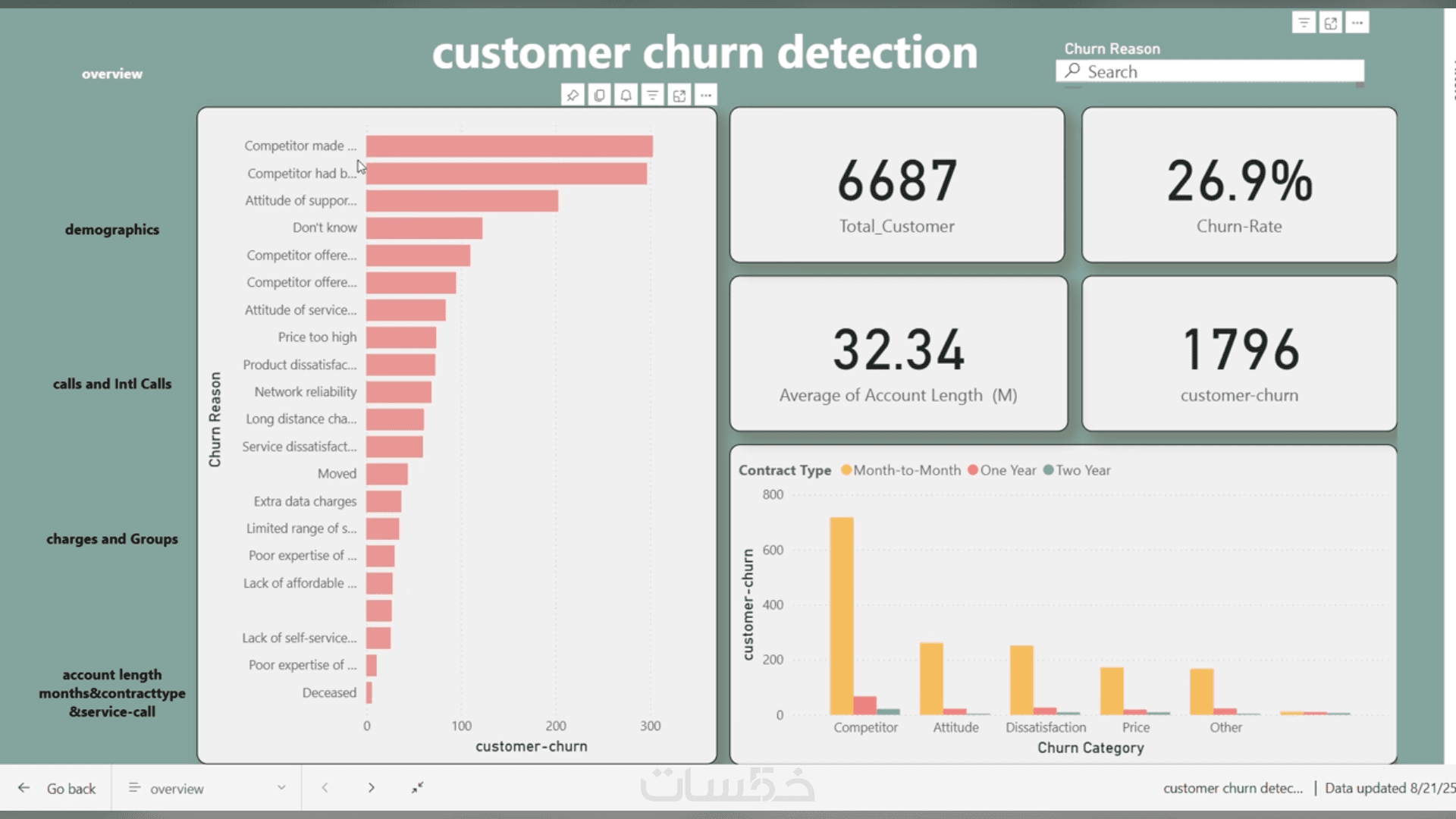The image size is (1456, 819).
Task: Exit full screen using collapse arrows icon
Action: point(417,788)
